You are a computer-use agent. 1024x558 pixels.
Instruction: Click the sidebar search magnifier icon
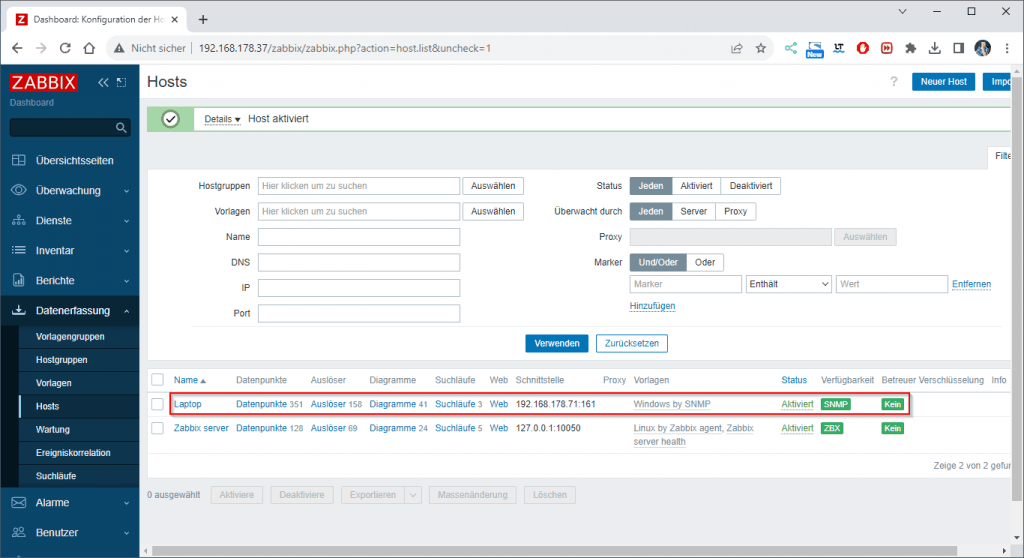click(121, 127)
